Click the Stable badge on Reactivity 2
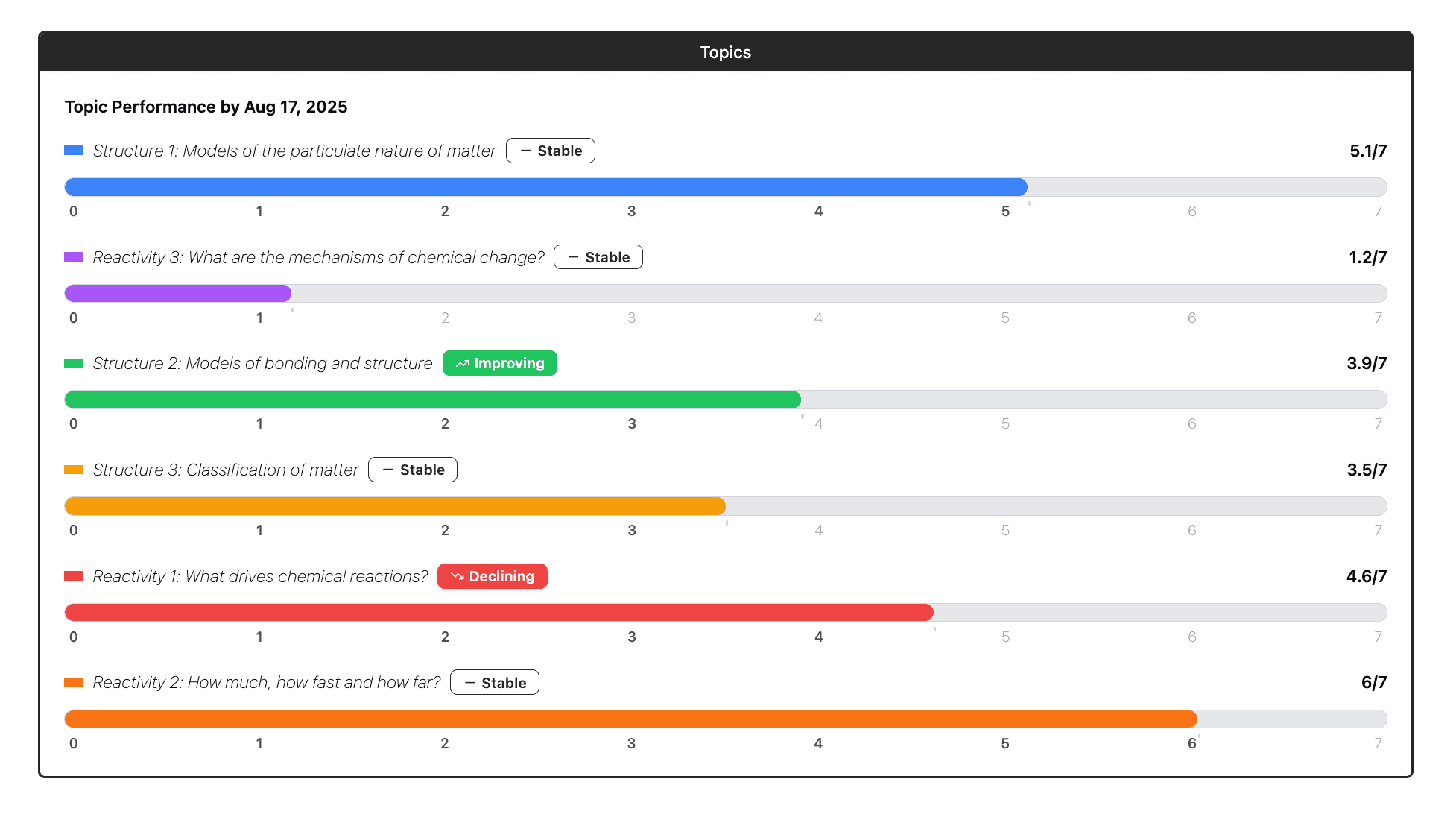This screenshot has width=1456, height=817. pyautogui.click(x=494, y=681)
